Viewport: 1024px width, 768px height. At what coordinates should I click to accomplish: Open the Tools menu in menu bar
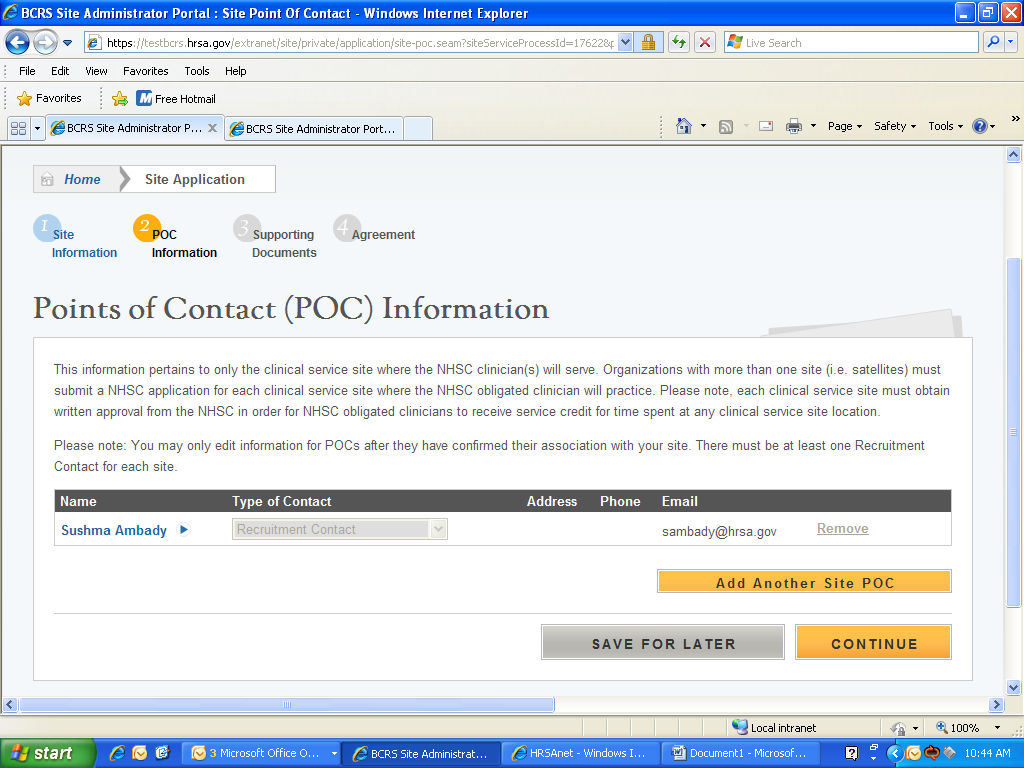(x=197, y=71)
